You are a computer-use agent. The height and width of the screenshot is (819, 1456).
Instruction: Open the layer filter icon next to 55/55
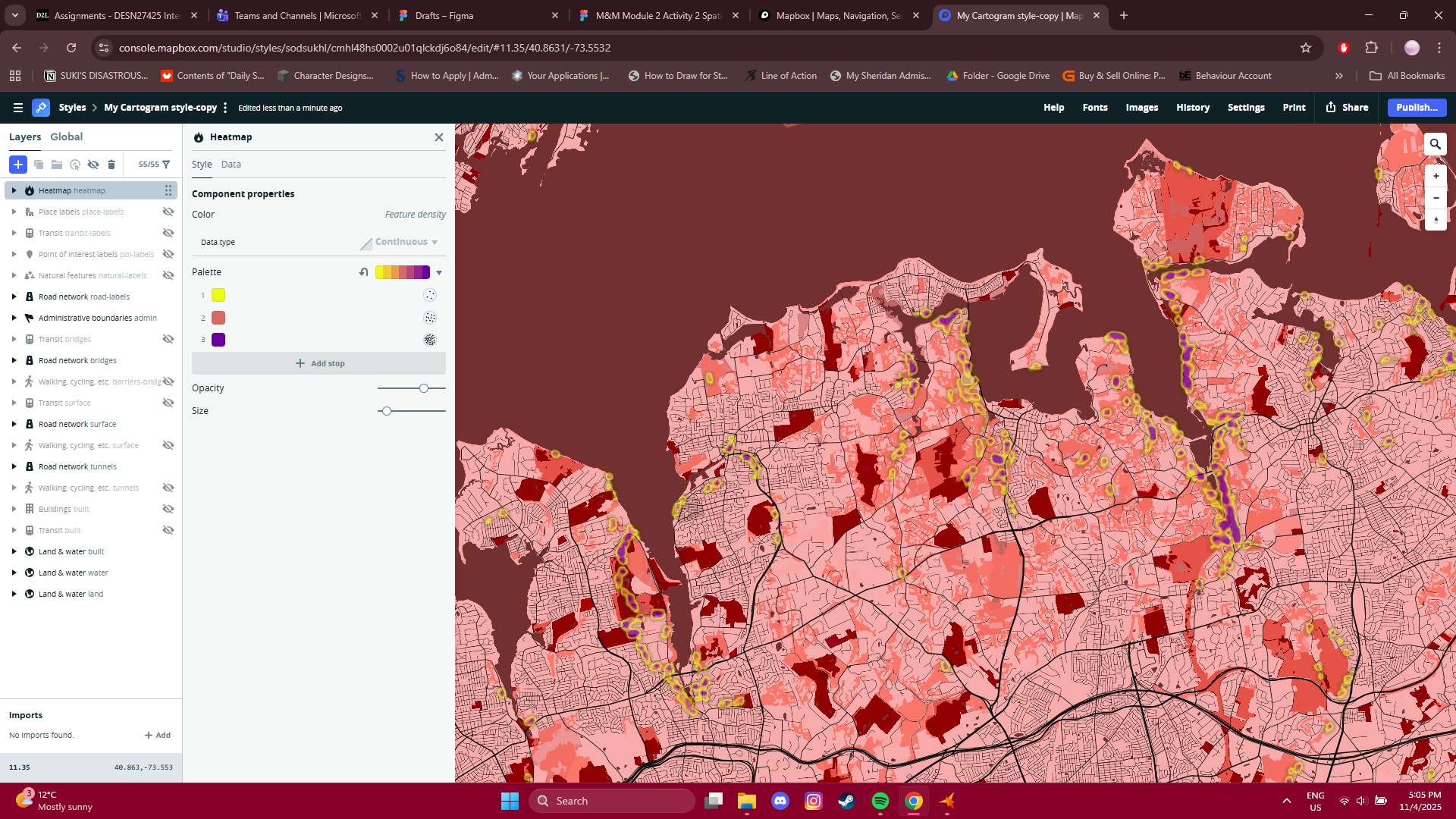(x=166, y=165)
